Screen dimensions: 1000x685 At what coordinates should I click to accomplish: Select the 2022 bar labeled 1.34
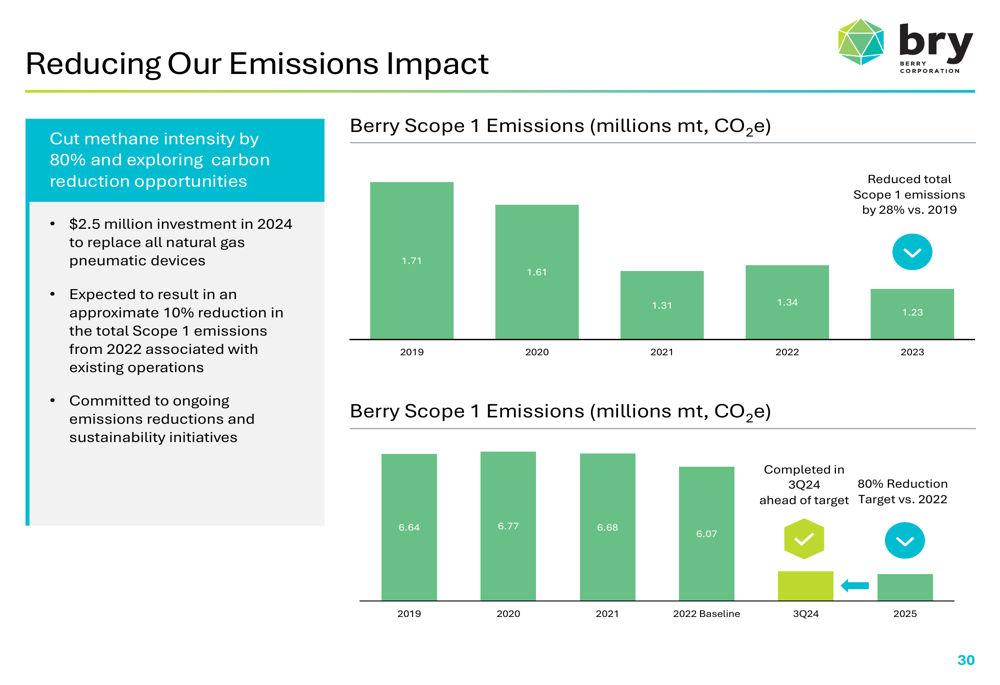(x=787, y=302)
